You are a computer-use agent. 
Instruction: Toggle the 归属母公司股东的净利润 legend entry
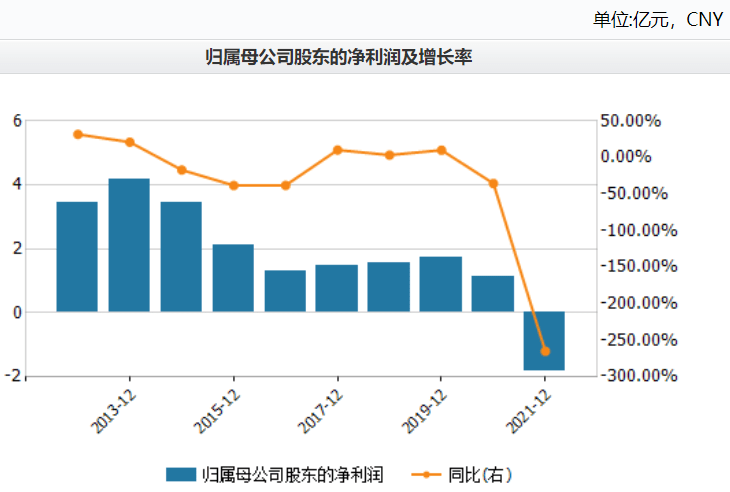[x=292, y=474]
